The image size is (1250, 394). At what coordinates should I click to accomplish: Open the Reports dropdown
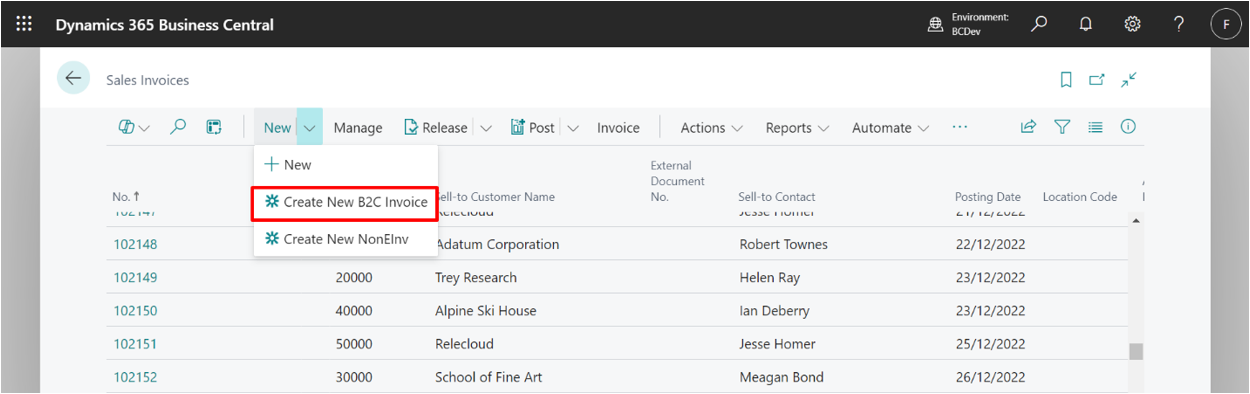click(797, 128)
